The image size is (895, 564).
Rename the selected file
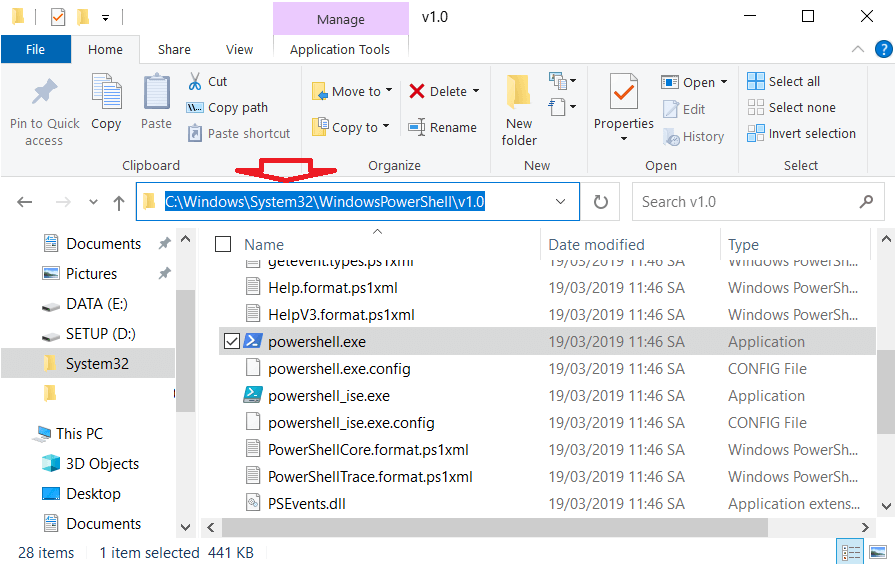(x=442, y=127)
